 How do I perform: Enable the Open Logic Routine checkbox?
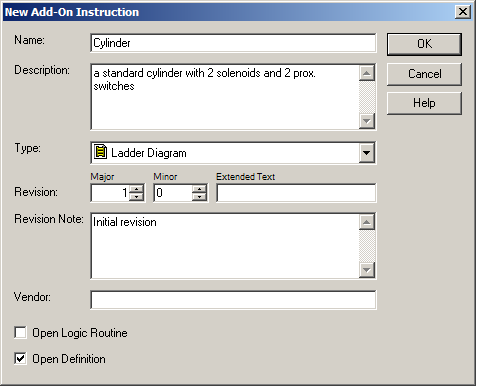coord(20,333)
